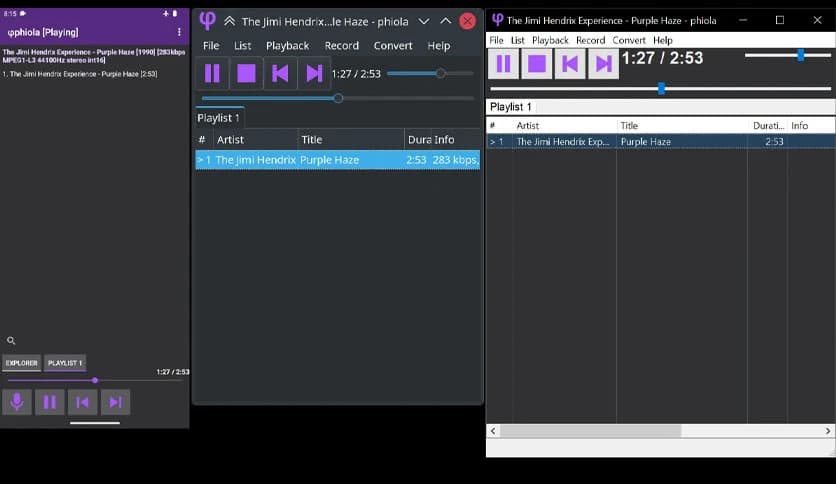The height and width of the screenshot is (484, 836).
Task: Open Playback menu in Windows phiola window
Action: point(550,41)
